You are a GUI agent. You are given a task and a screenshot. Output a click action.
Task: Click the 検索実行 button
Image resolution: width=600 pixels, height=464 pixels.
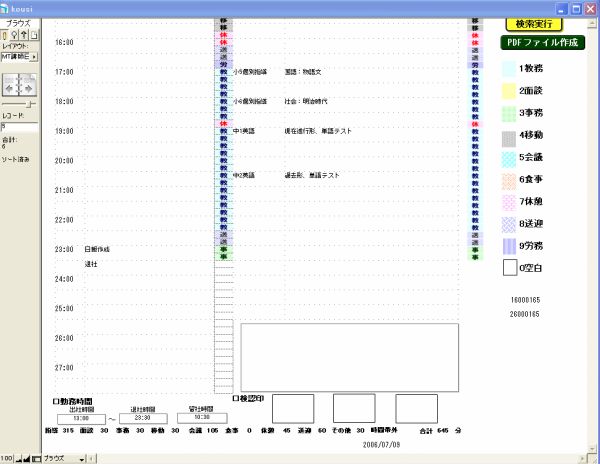(x=535, y=23)
